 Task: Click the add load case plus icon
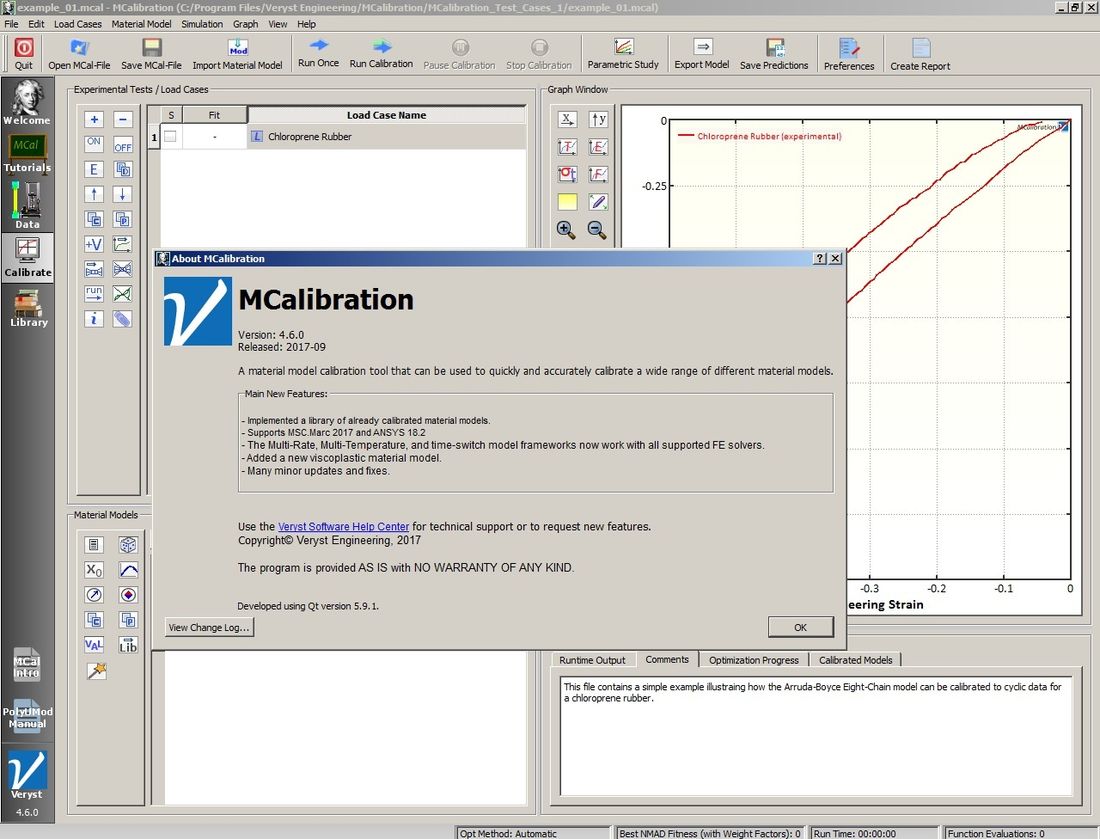point(94,119)
